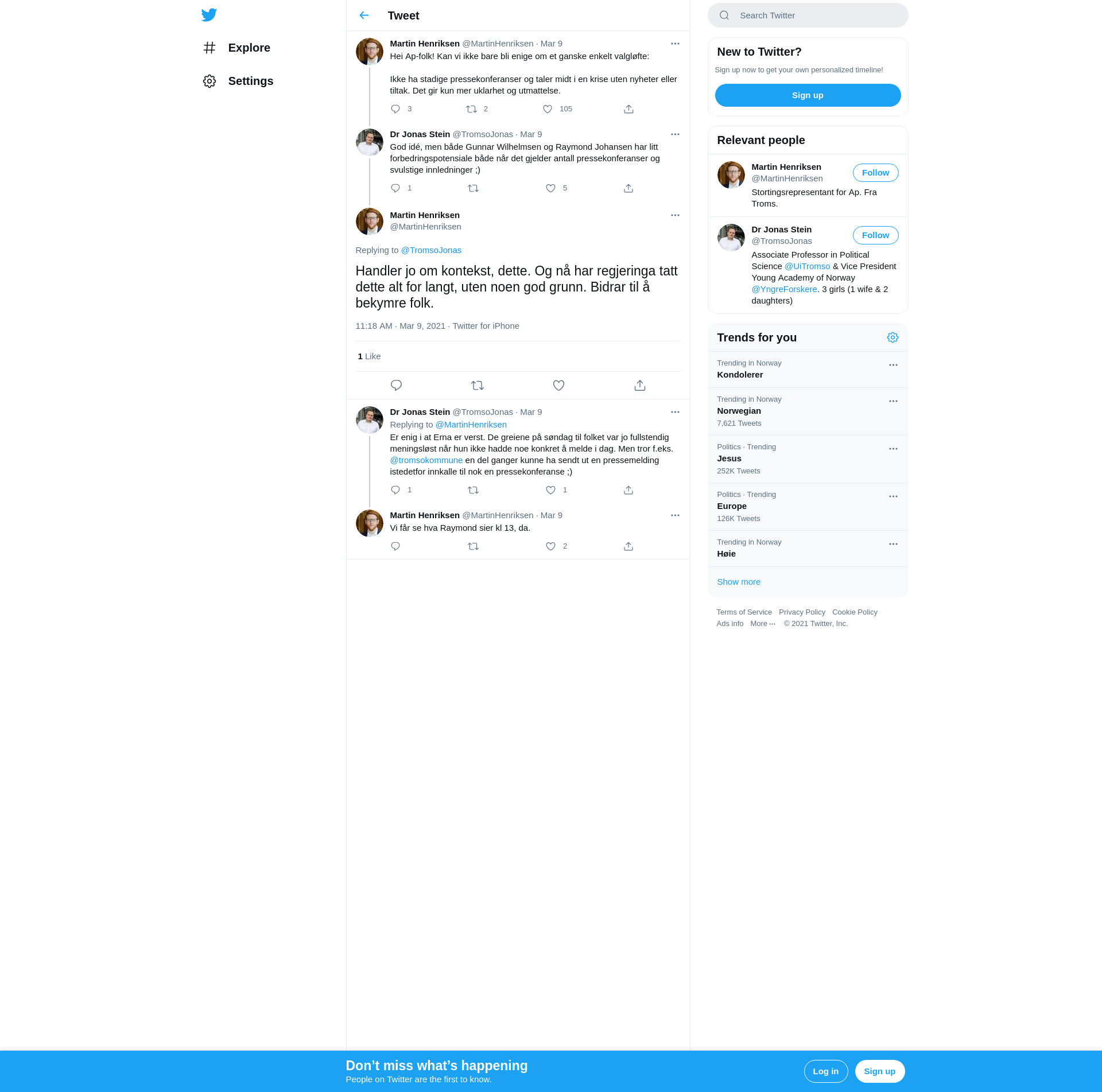Reply to the Hei Ap-folk tweet
1102x1092 pixels.
tap(395, 109)
